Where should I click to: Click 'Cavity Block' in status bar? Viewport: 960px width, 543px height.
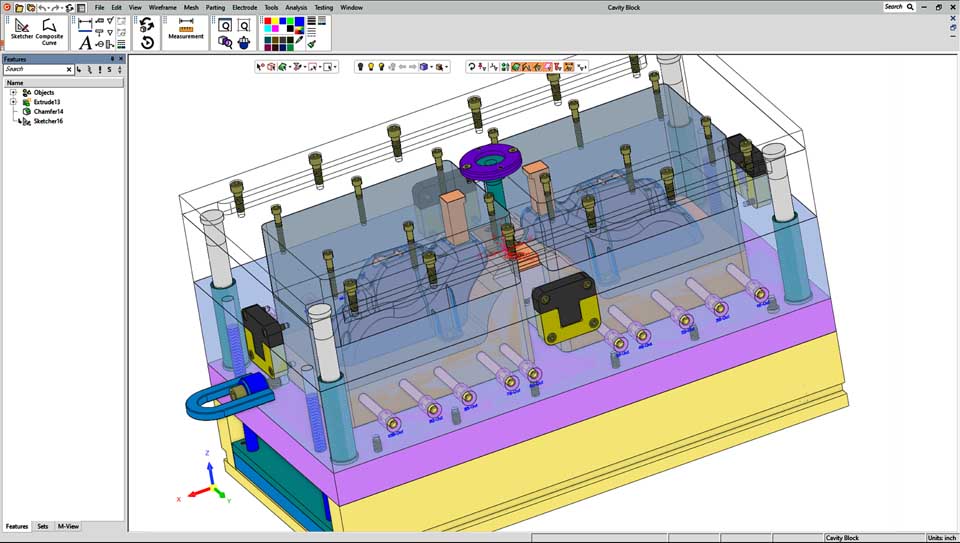tap(842, 537)
